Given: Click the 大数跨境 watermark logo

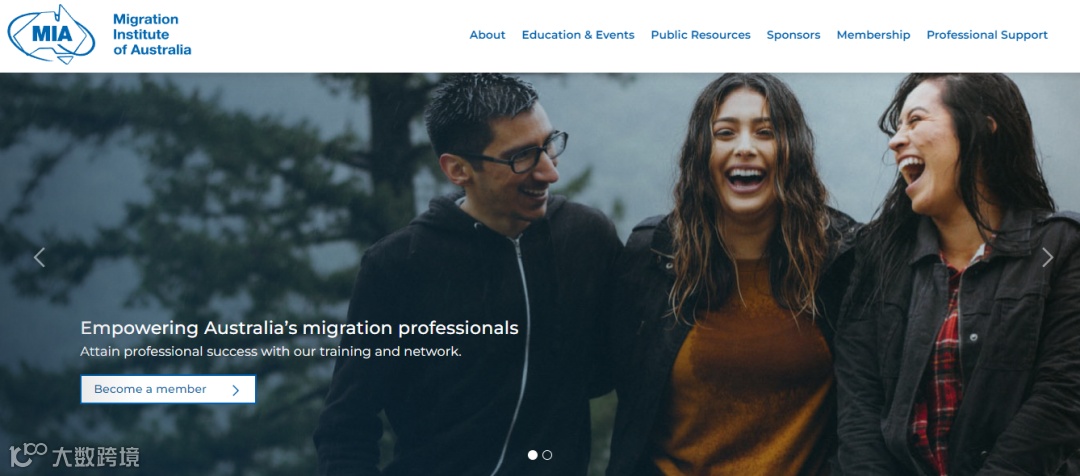Looking at the screenshot, I should coord(74,456).
